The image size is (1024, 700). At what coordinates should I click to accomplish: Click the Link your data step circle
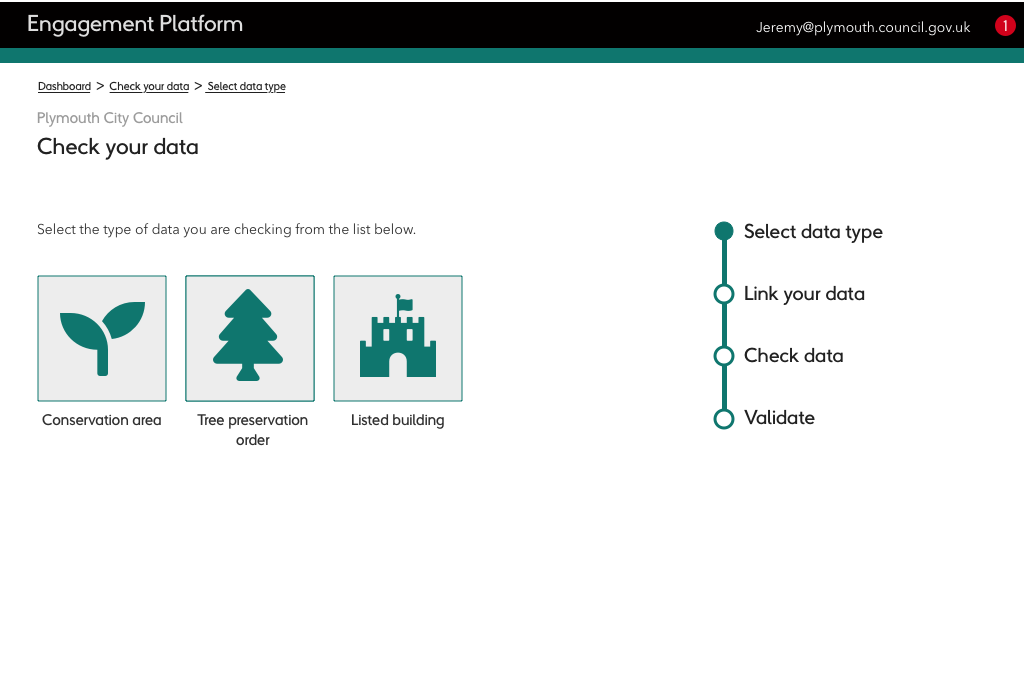724,294
